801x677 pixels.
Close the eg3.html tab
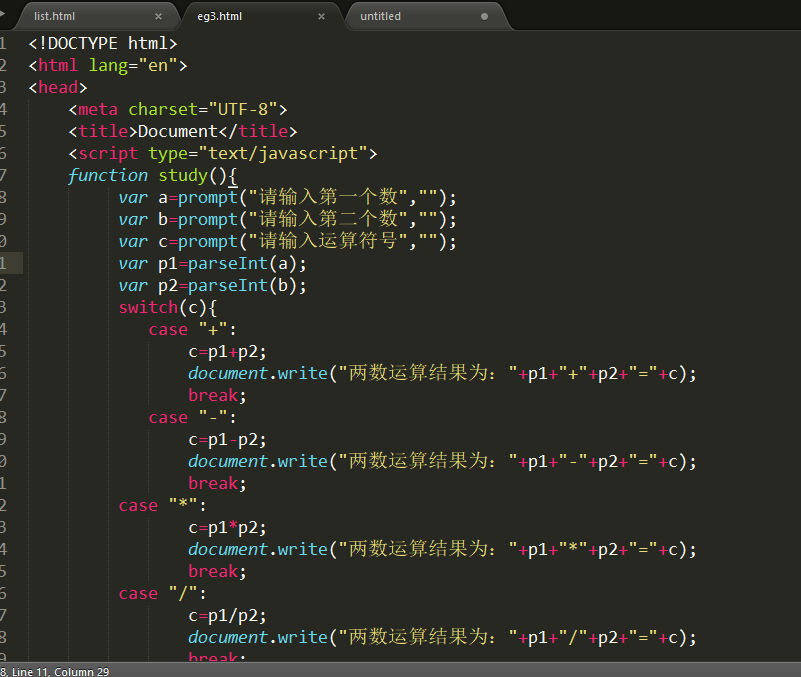[x=321, y=17]
